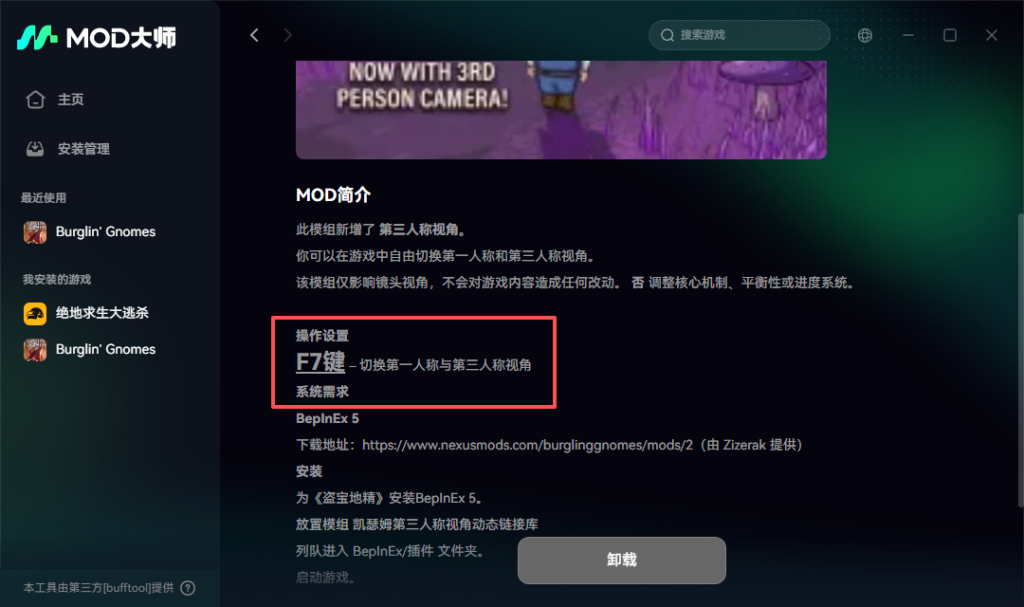Click the 搜索游戏 search field

point(739,35)
